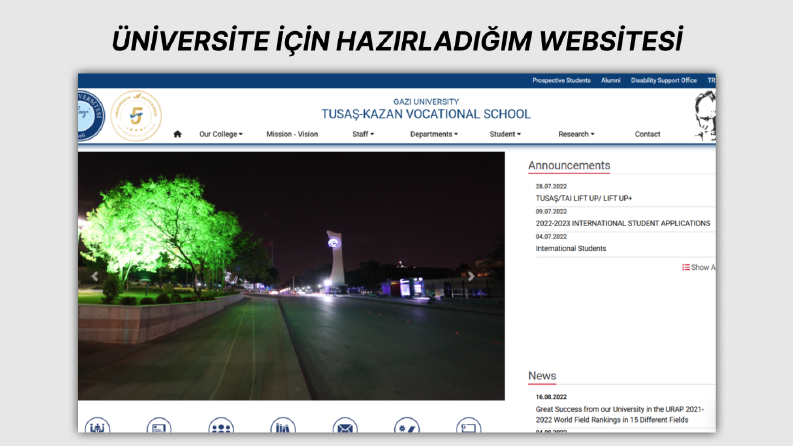Open the gear and pencil quick-link icon

coord(407,426)
